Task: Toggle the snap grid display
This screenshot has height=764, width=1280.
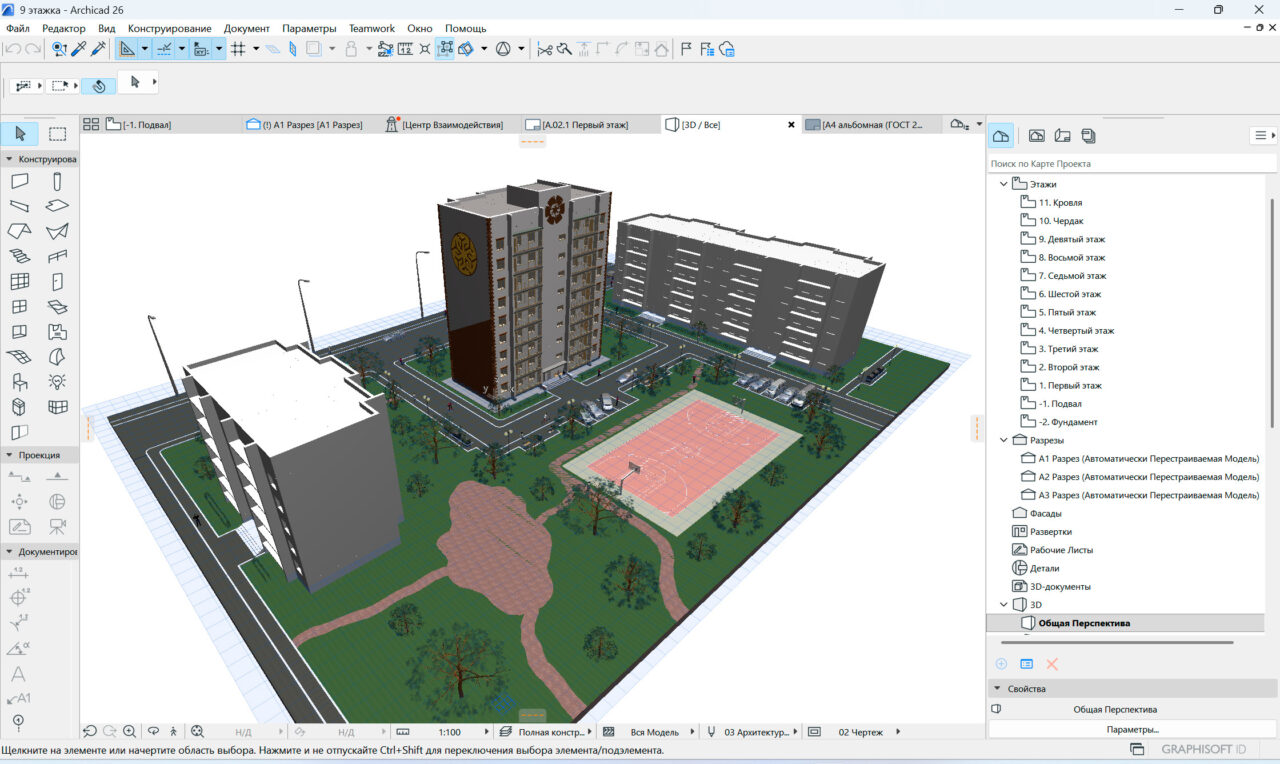Action: click(x=240, y=48)
